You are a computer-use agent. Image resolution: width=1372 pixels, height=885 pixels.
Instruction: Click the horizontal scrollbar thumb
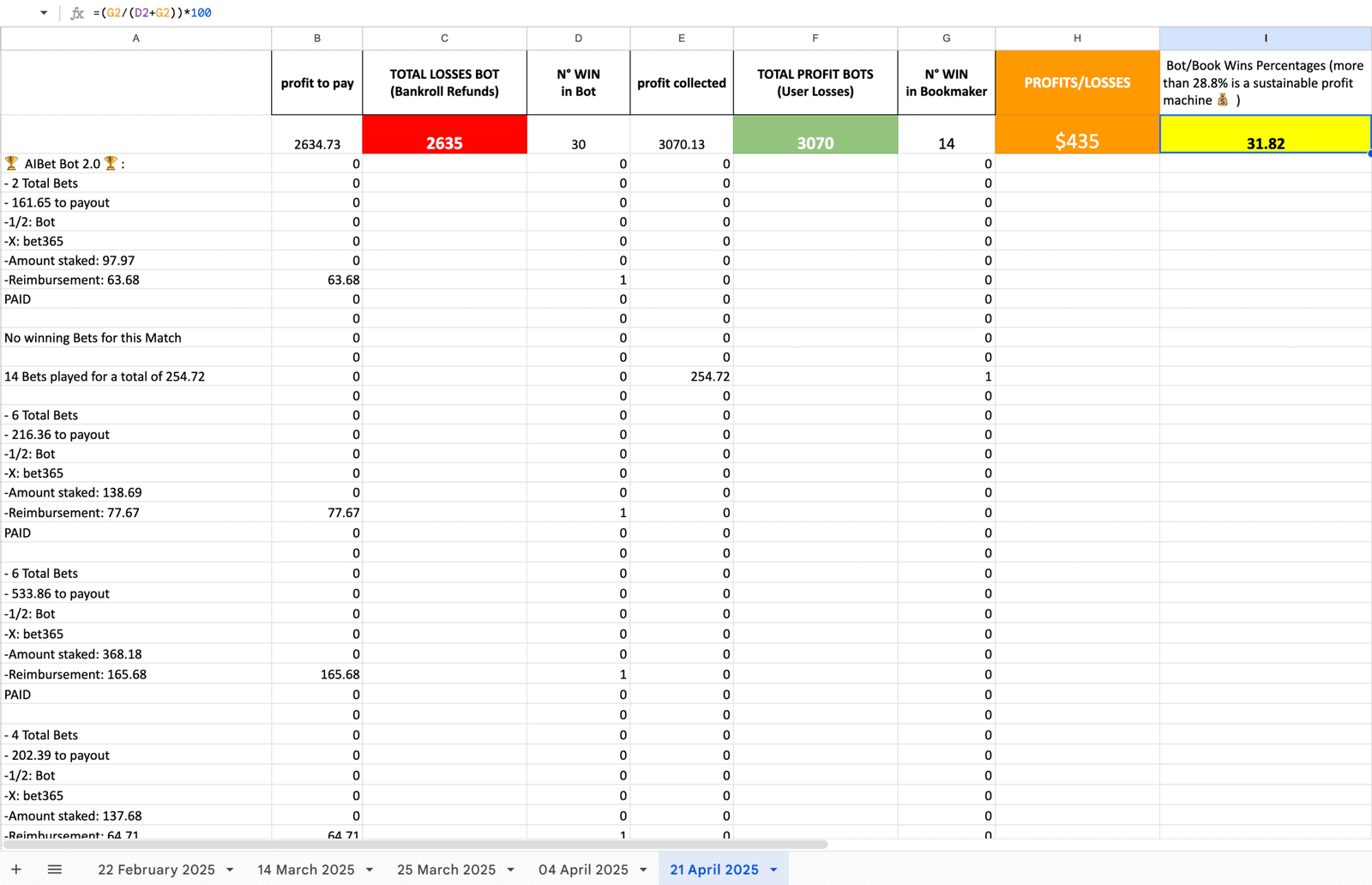[415, 845]
